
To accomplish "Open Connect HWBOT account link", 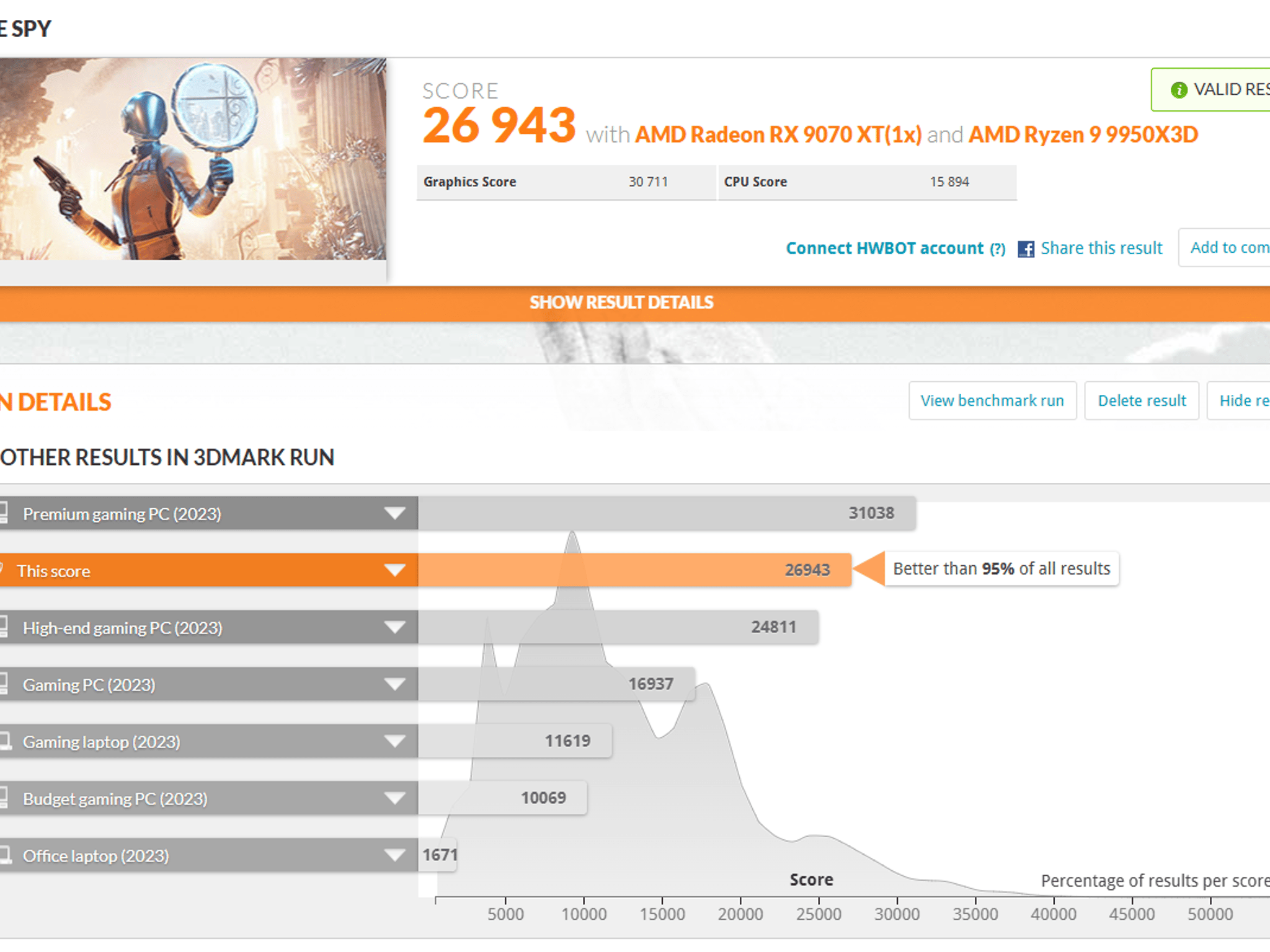I will (x=885, y=249).
